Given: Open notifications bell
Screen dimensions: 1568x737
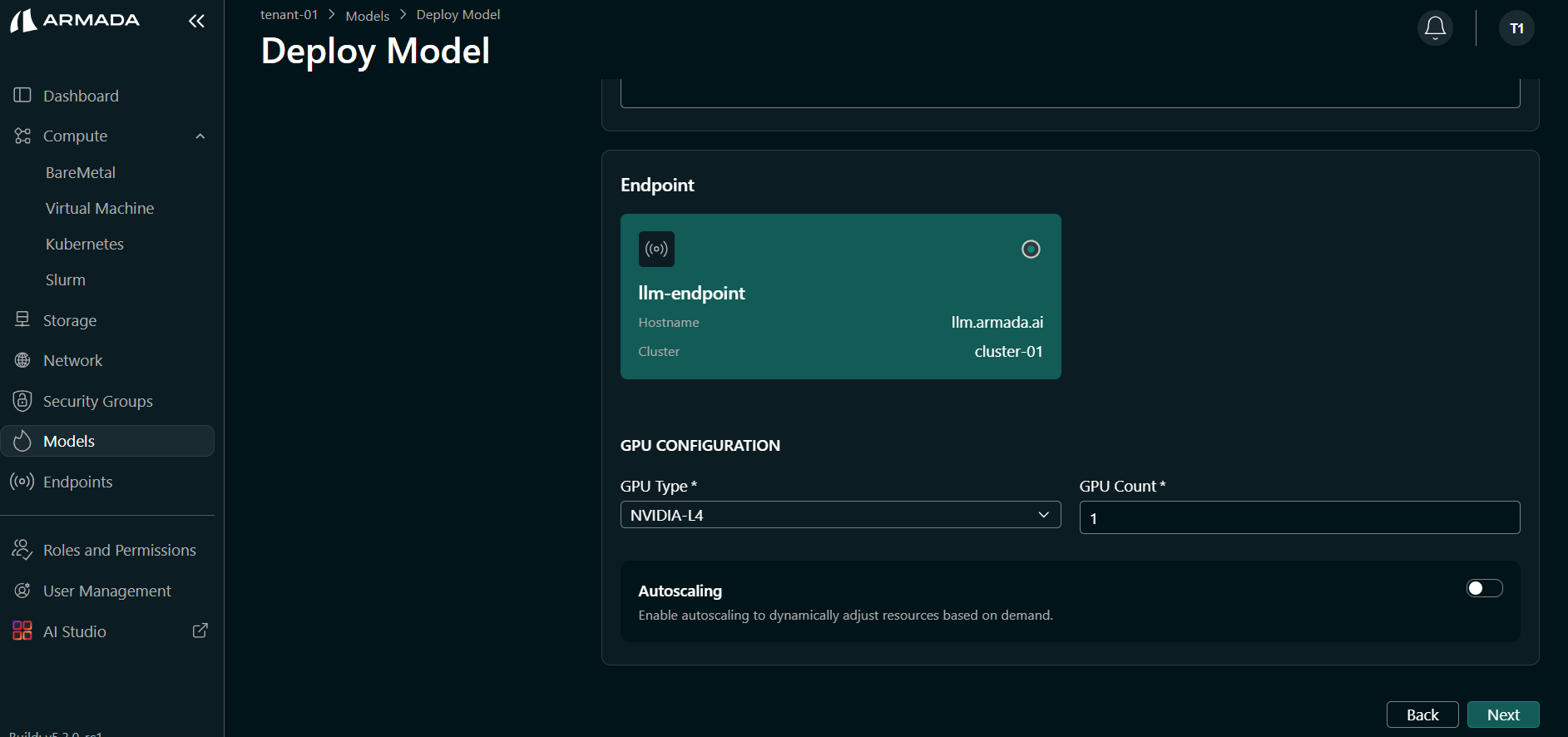Looking at the screenshot, I should [1435, 28].
